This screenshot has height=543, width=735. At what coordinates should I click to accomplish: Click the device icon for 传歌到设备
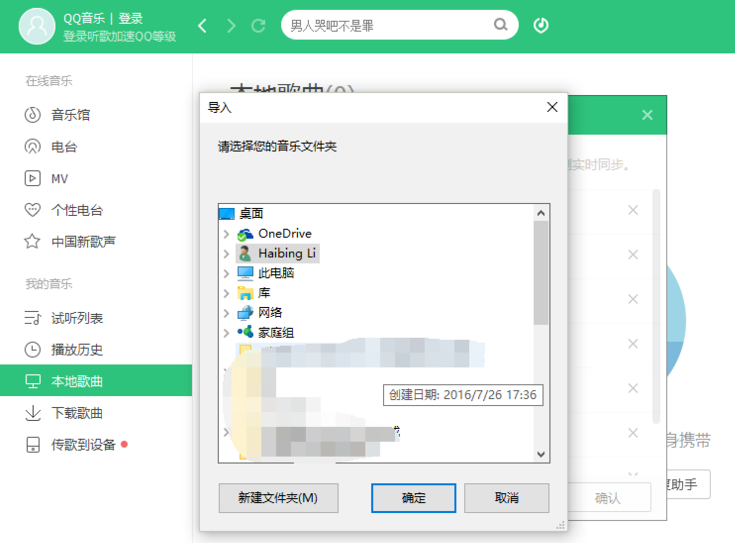tap(32, 445)
